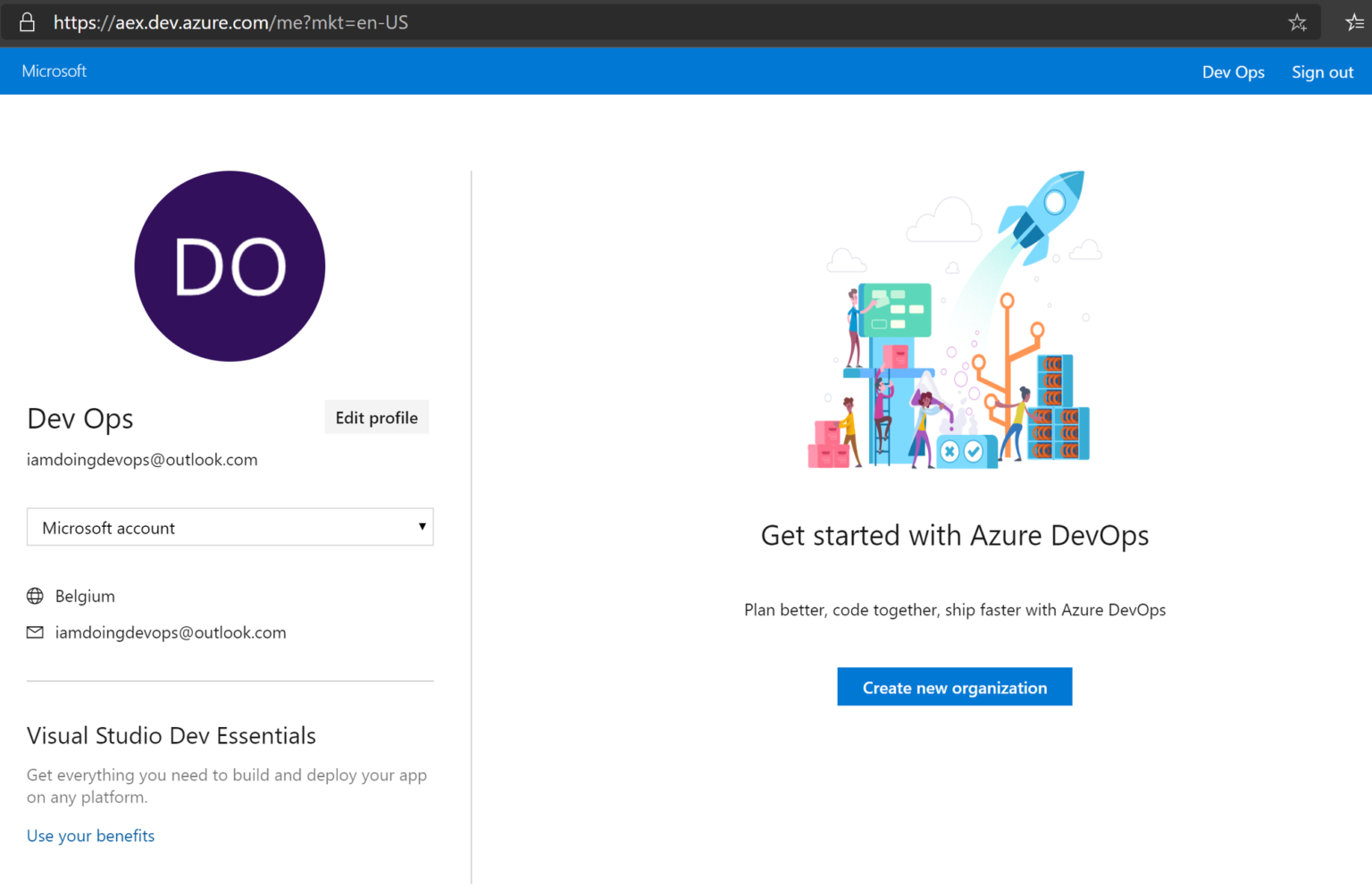Click the dropdown arrow on the account selector
The image size is (1372, 893).
(x=422, y=527)
